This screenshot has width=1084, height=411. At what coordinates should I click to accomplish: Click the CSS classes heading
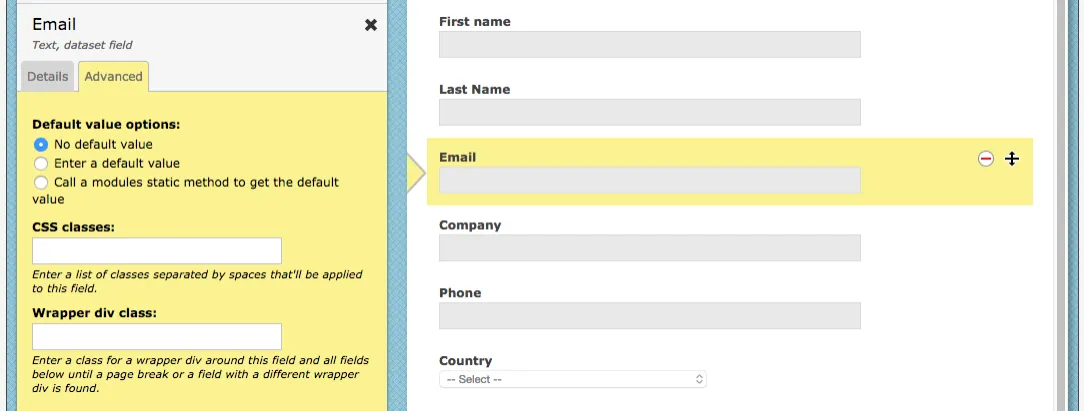pyautogui.click(x=73, y=227)
